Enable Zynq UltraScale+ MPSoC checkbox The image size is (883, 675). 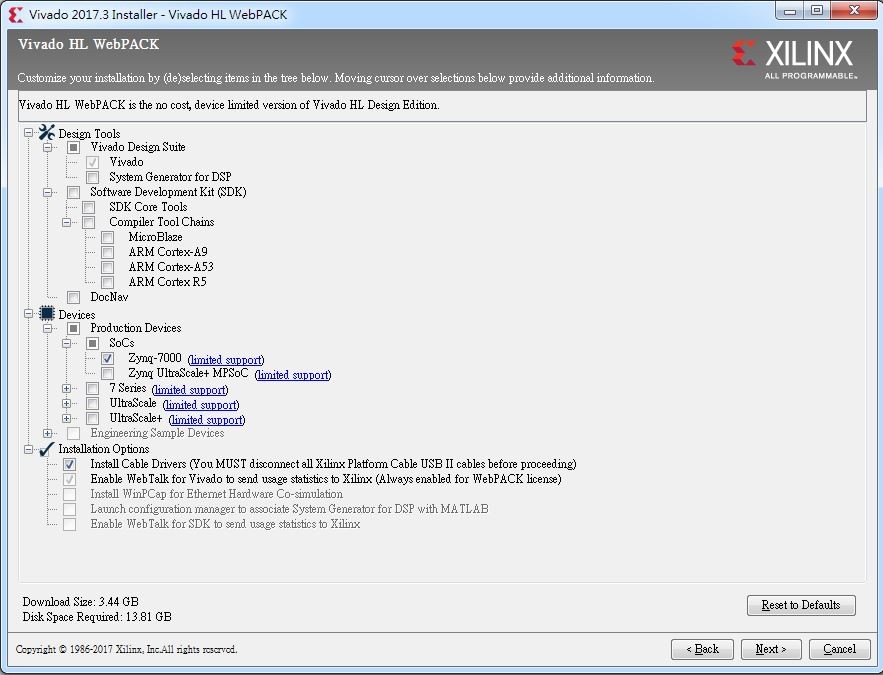tap(108, 373)
